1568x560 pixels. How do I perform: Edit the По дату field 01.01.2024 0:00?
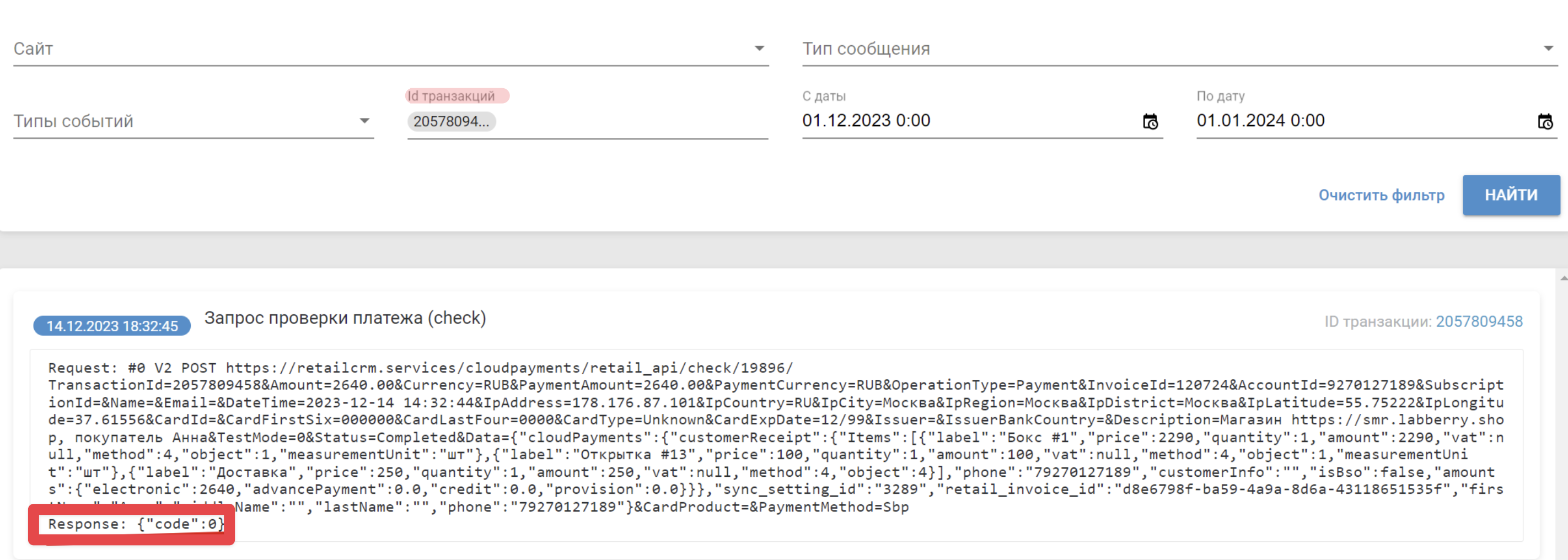(x=1363, y=121)
